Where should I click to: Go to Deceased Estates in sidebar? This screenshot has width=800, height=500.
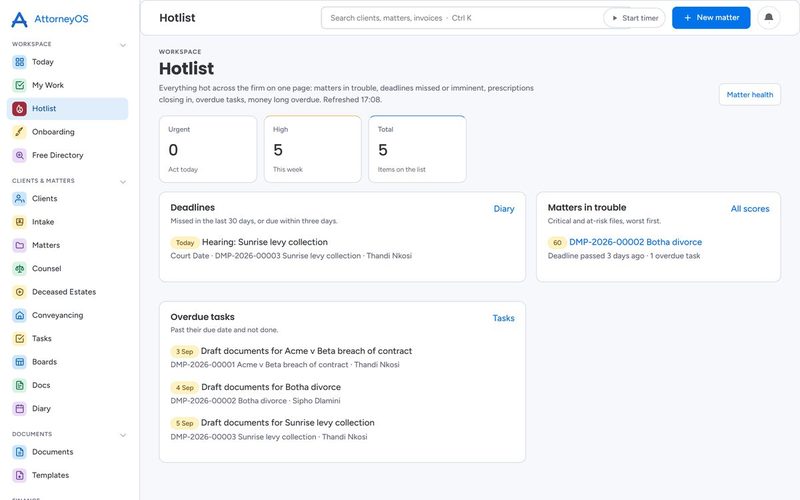coord(67,292)
